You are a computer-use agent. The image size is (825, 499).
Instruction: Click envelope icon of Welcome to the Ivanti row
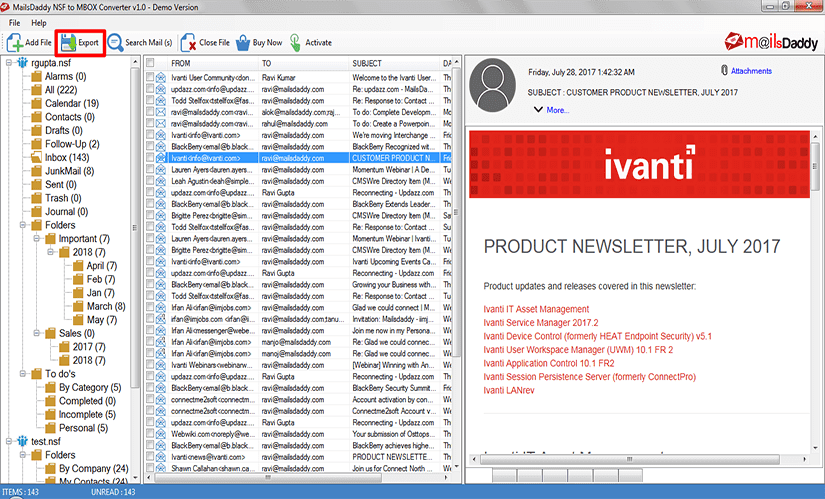click(x=160, y=77)
